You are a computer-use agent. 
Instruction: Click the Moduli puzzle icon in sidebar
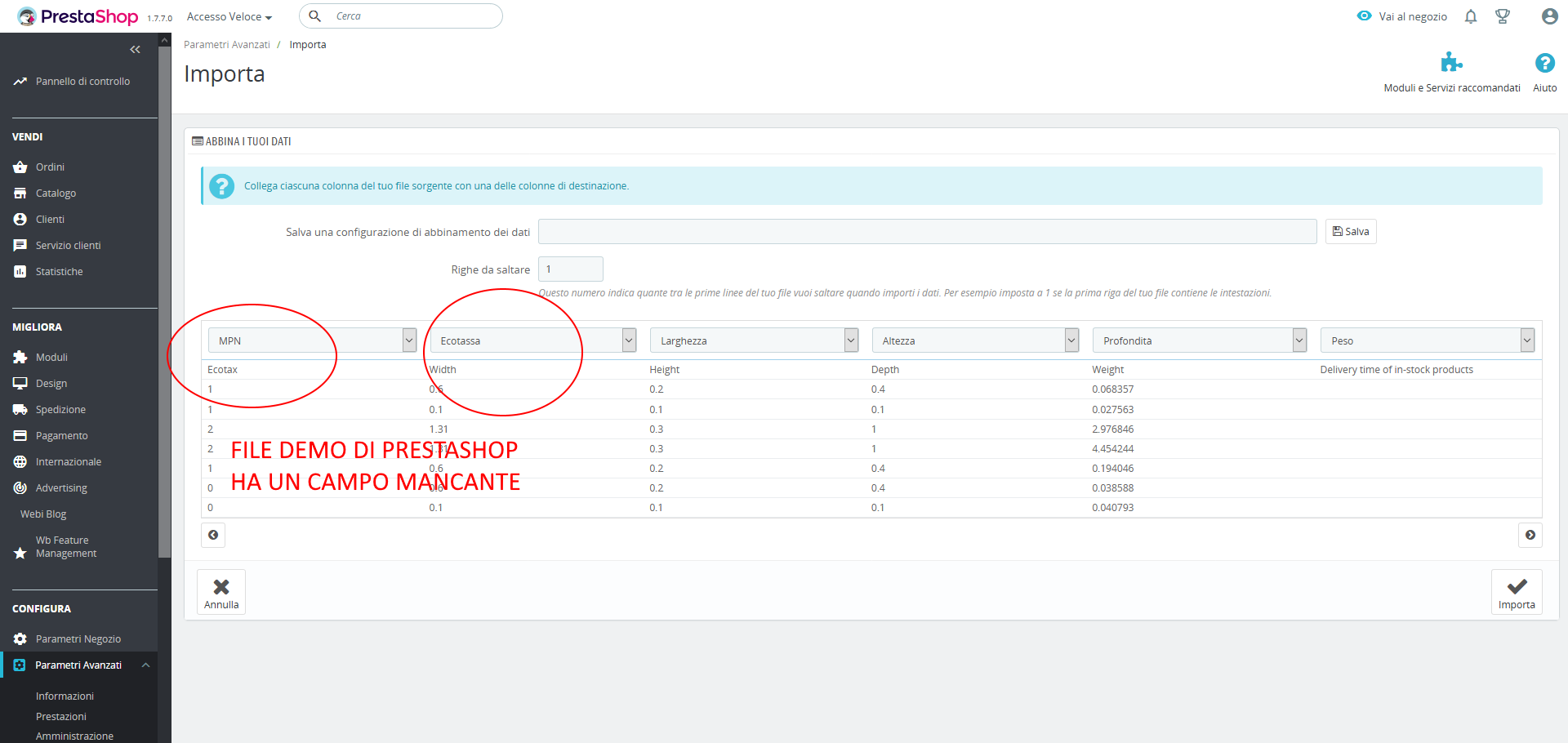(20, 358)
